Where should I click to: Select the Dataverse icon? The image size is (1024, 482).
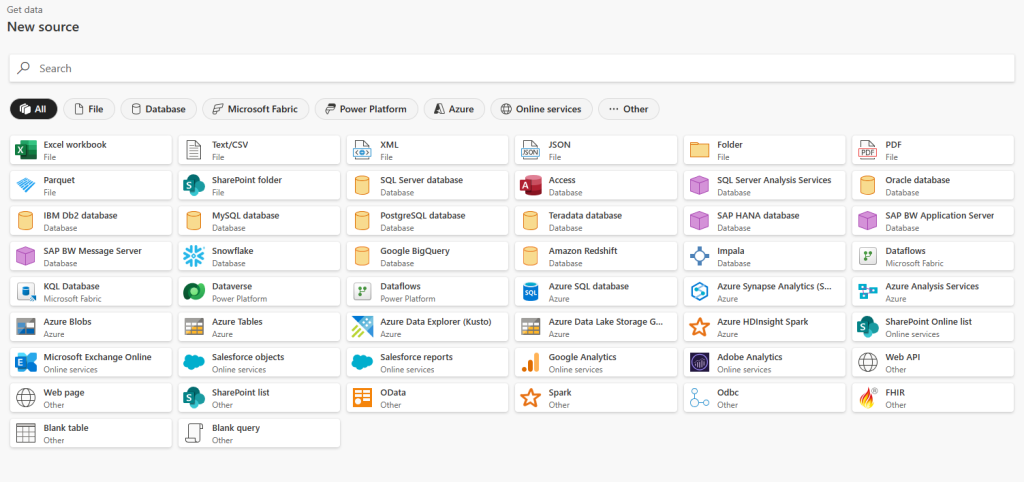click(194, 292)
